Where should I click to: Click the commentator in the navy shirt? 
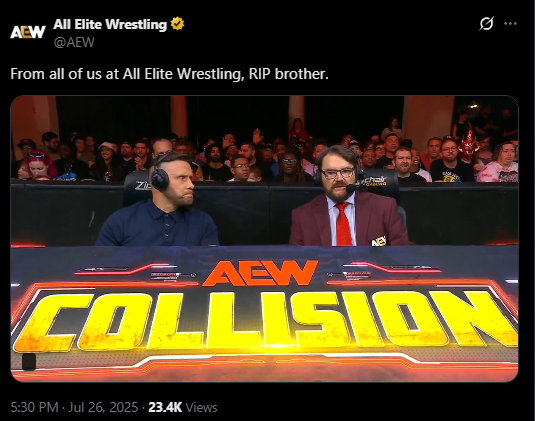(160, 200)
